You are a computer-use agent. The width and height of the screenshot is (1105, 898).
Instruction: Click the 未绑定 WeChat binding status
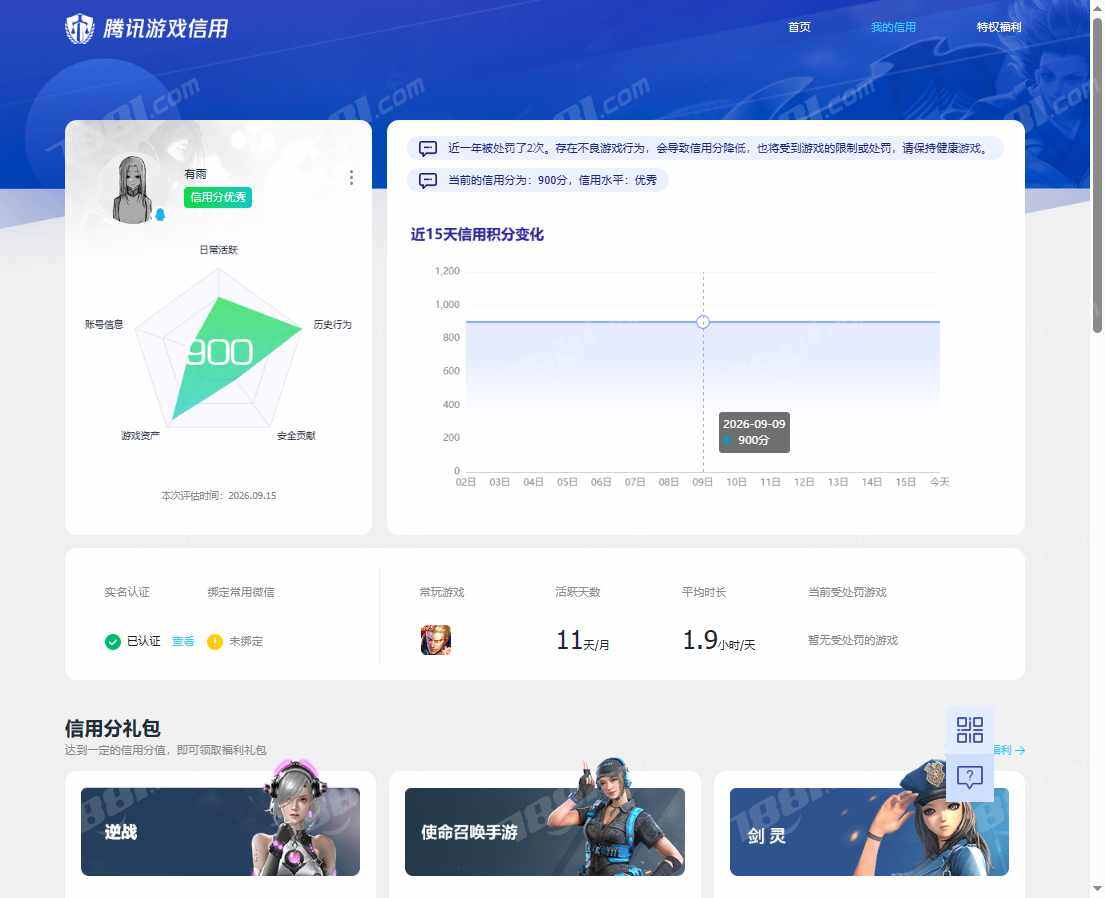pos(246,641)
